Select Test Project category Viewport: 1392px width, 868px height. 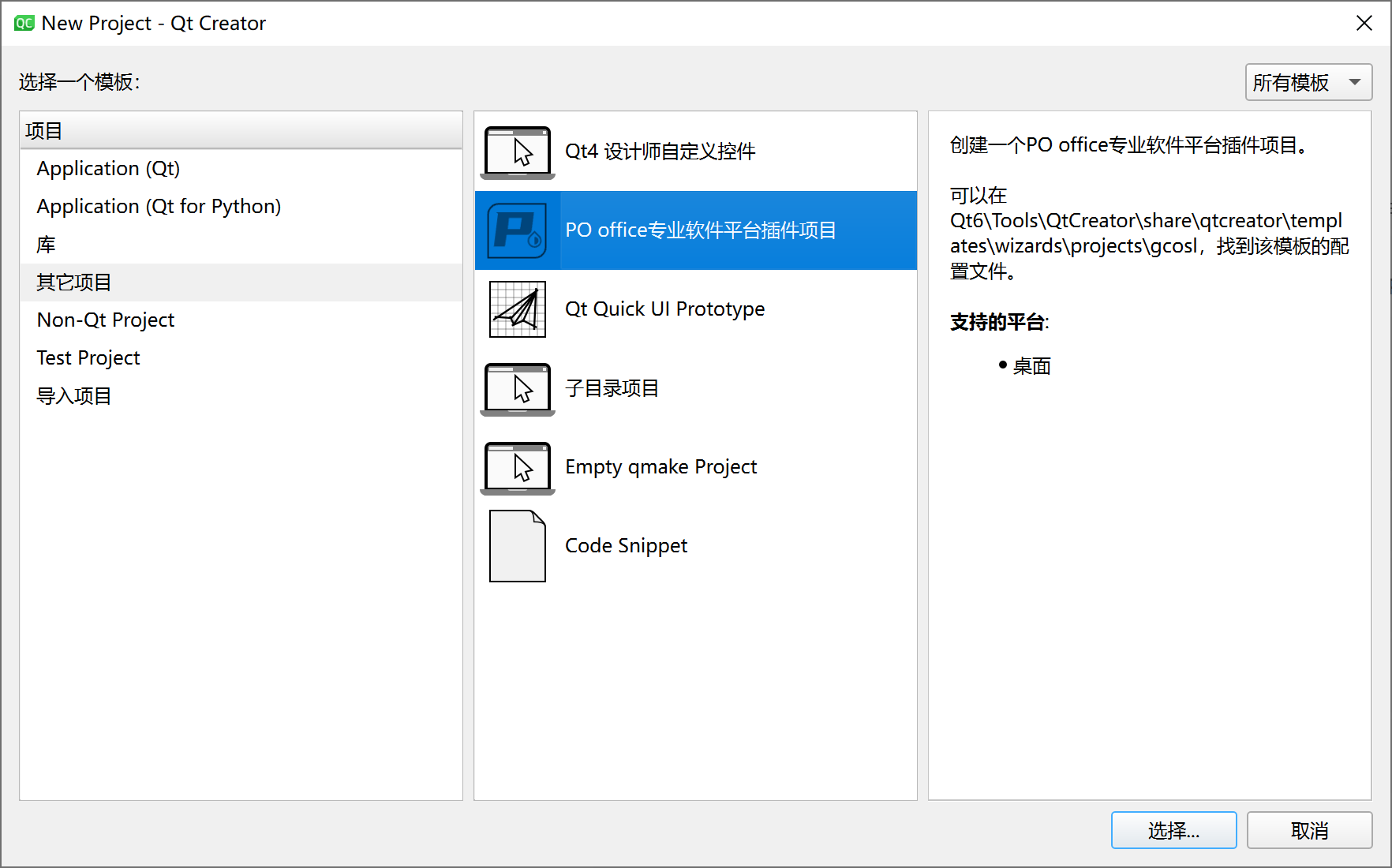point(241,358)
